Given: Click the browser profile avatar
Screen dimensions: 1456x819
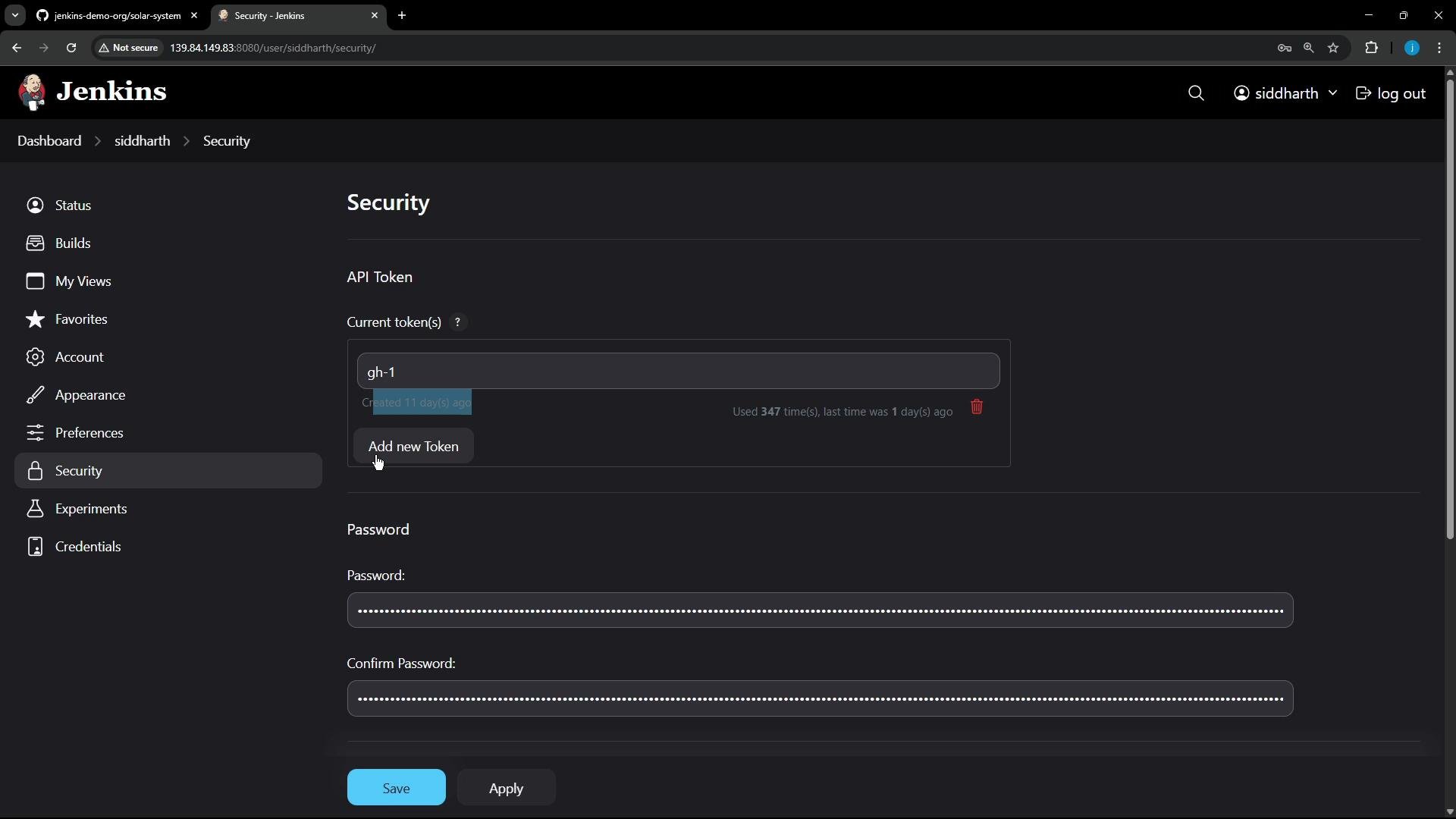Looking at the screenshot, I should click(1412, 48).
